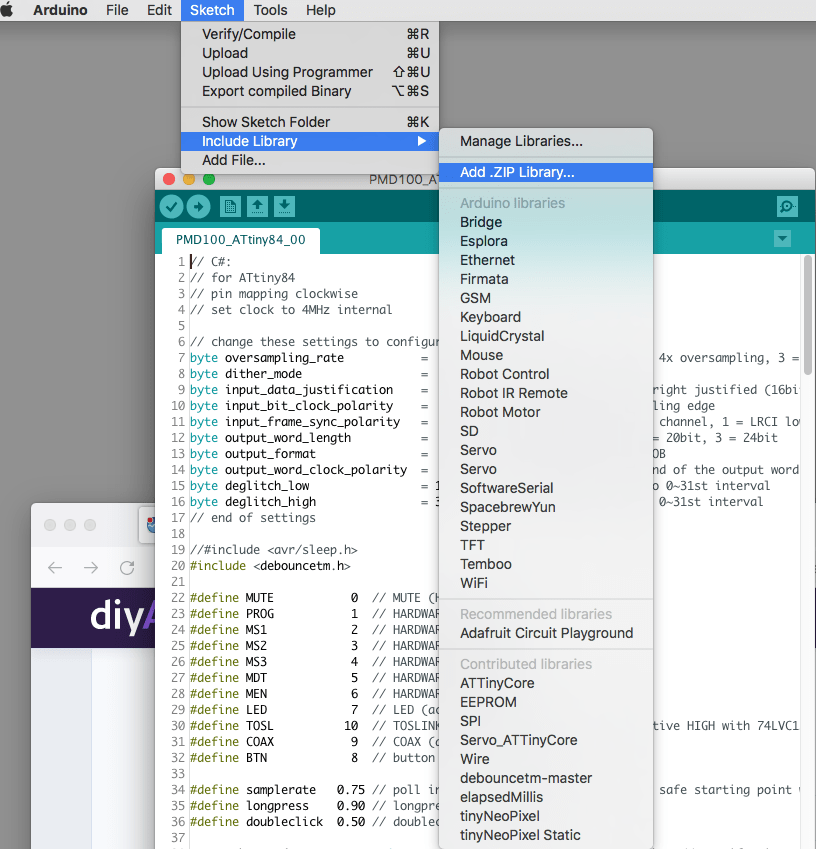Choose Add .ZIP Library...
816x849 pixels.
point(546,172)
